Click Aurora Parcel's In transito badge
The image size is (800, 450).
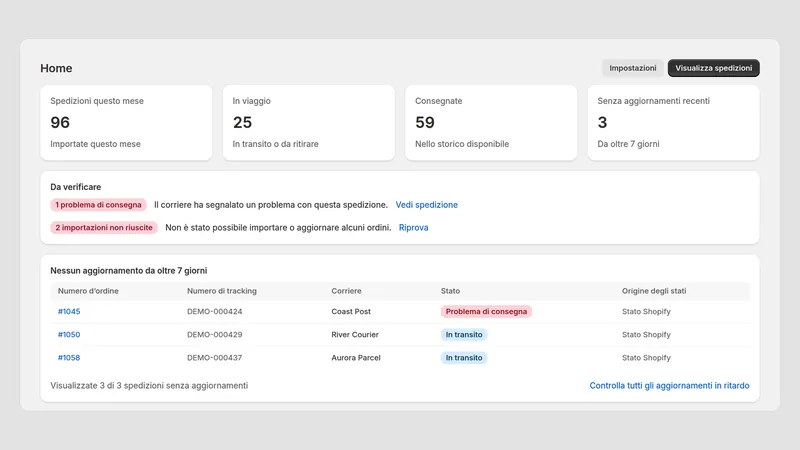(x=464, y=358)
